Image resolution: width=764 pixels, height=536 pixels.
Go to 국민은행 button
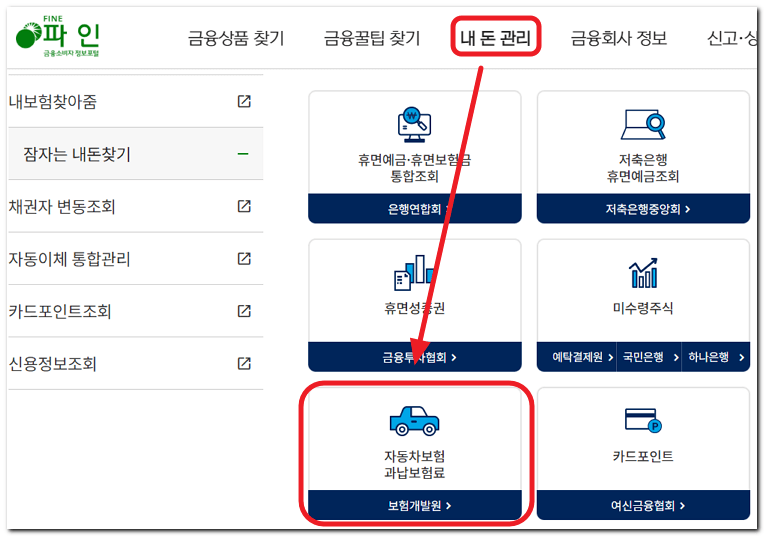click(x=649, y=357)
